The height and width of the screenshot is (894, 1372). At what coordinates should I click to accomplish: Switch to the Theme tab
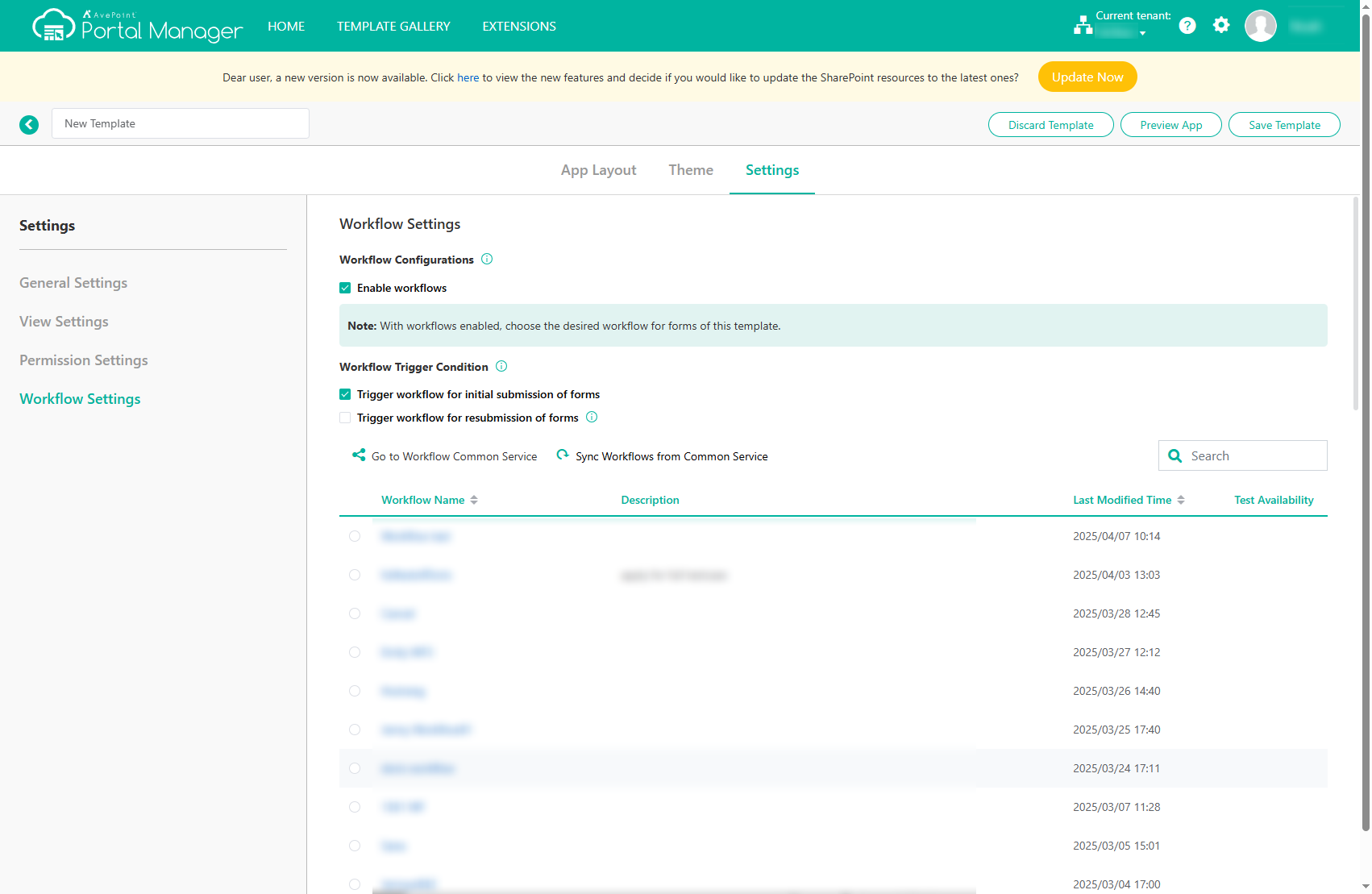pyautogui.click(x=690, y=170)
